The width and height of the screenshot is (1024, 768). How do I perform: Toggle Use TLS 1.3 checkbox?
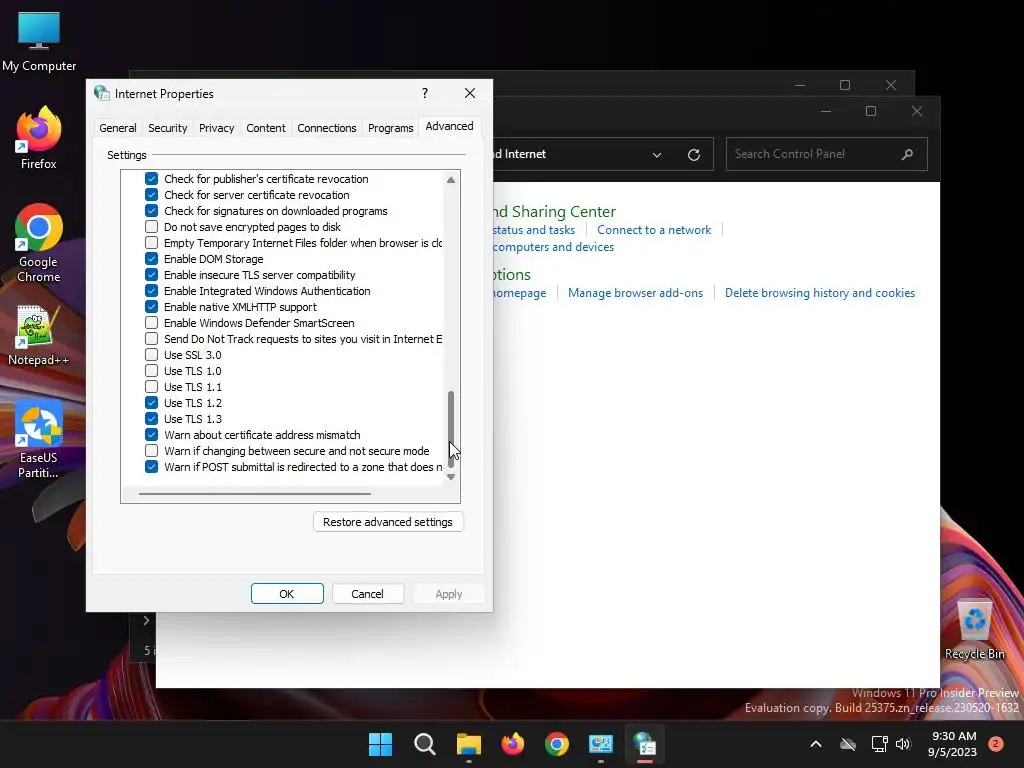[152, 419]
